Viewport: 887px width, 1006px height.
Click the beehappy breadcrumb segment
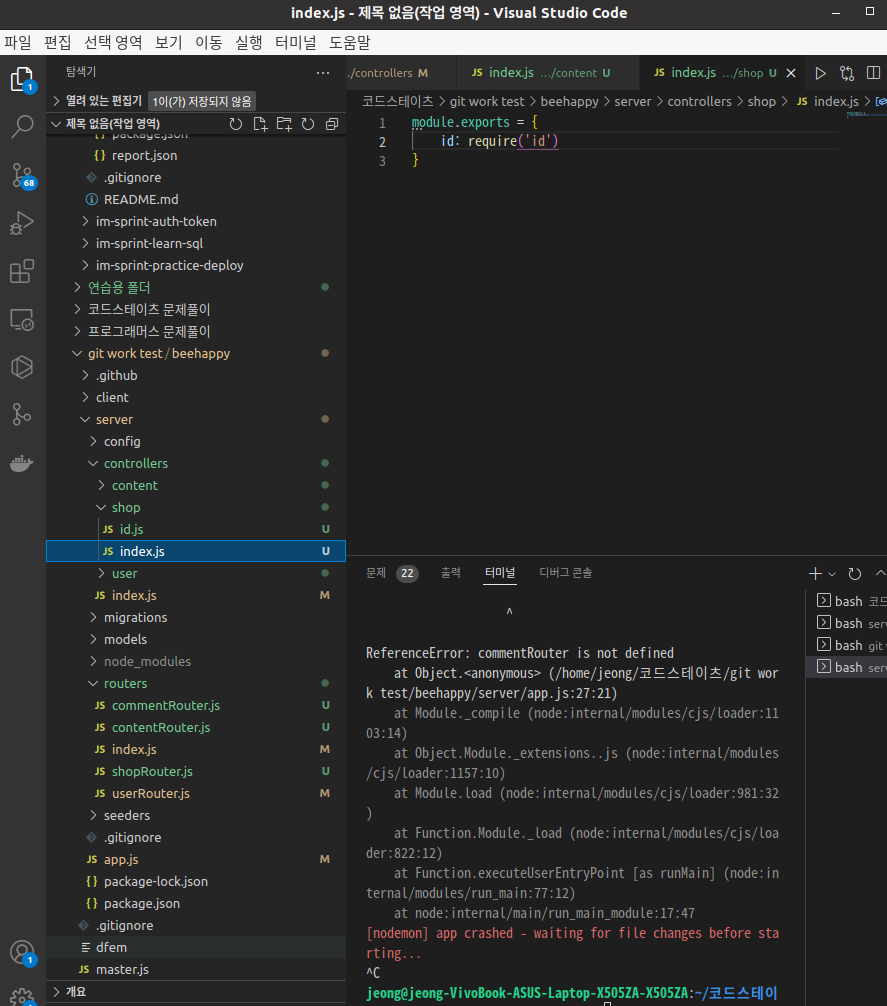(x=569, y=101)
